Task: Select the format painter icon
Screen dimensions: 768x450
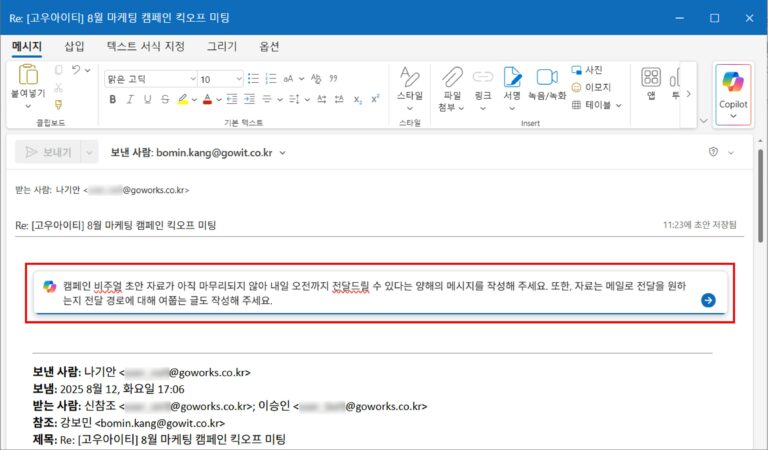Action: pyautogui.click(x=59, y=104)
